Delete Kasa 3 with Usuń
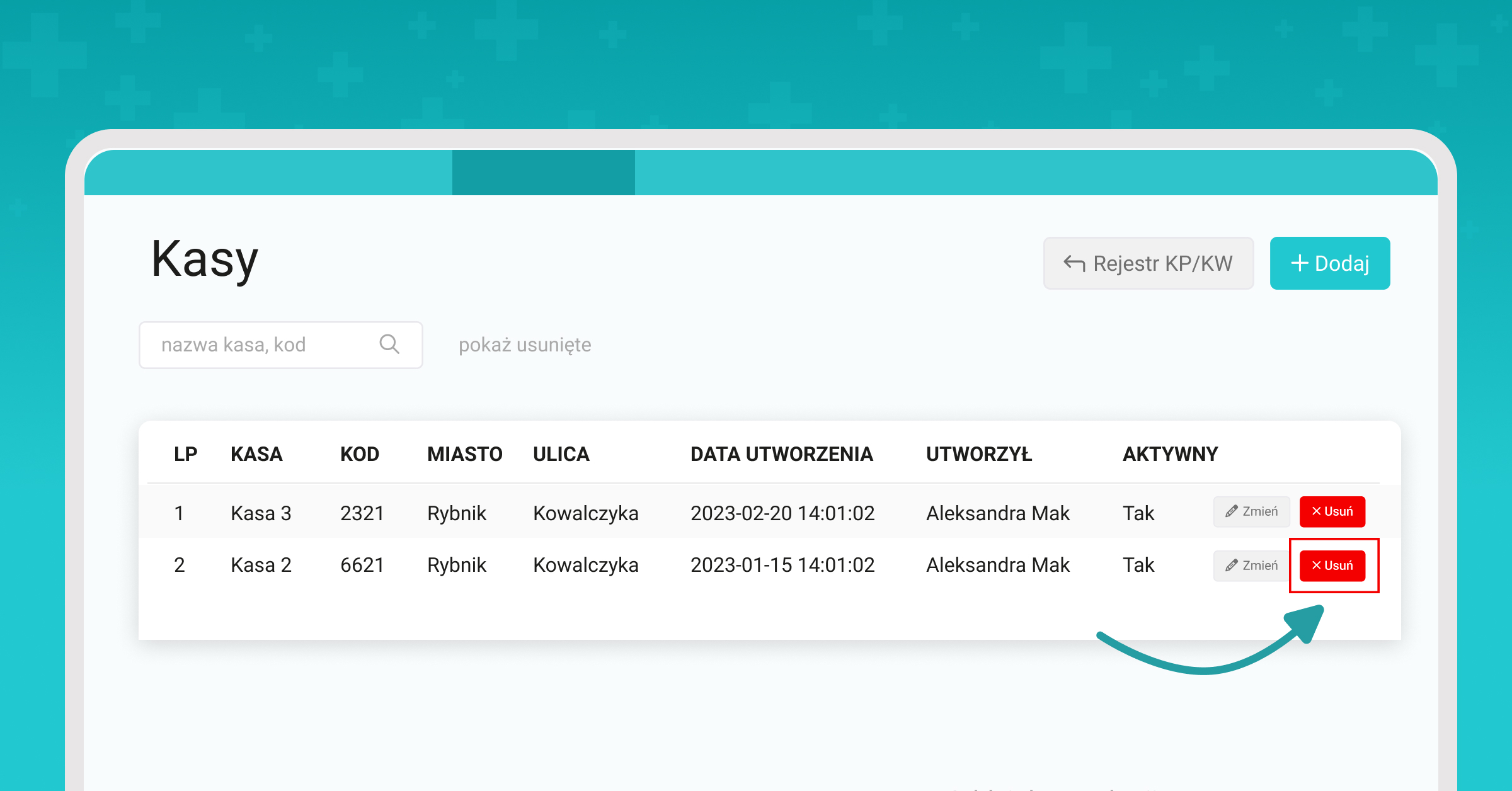This screenshot has height=791, width=1512. pyautogui.click(x=1332, y=511)
